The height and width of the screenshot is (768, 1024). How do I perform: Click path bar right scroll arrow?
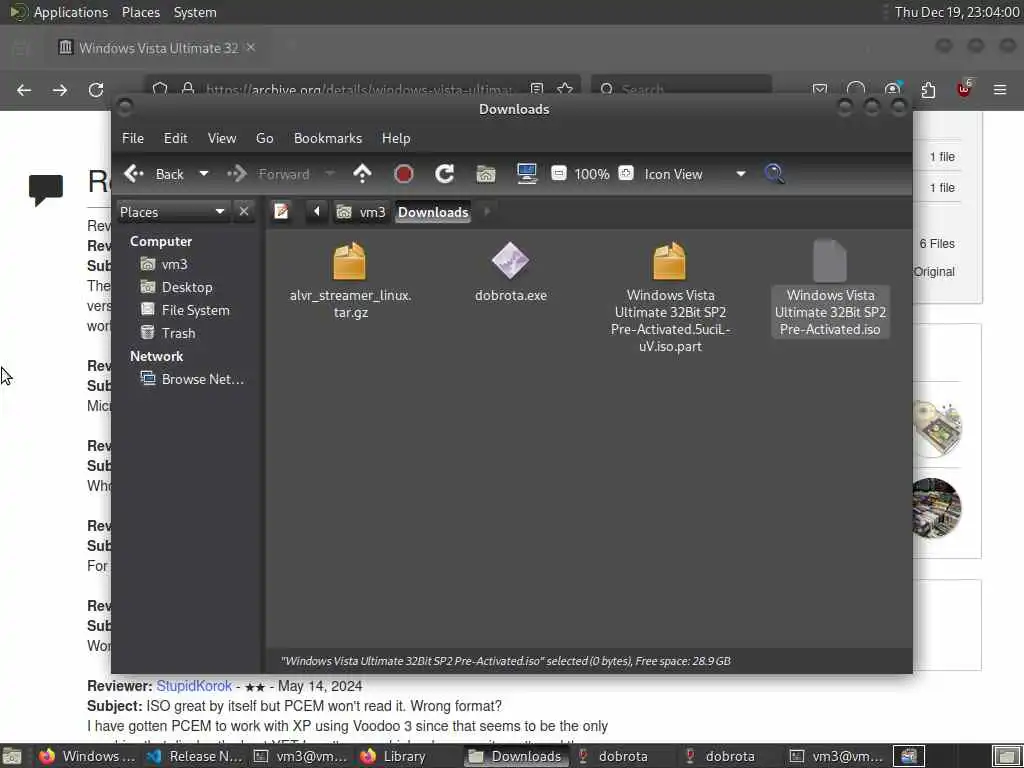(x=487, y=212)
